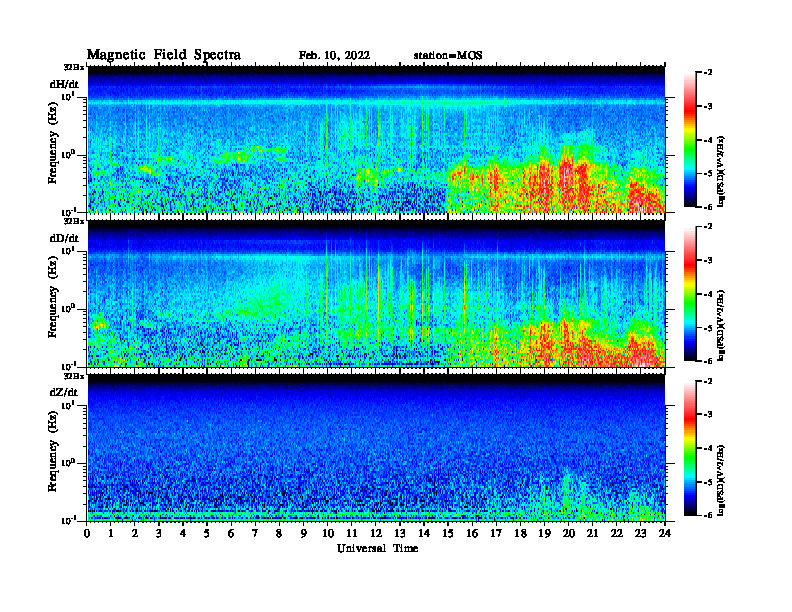
Task: Click hour 18 on the Universal Time axis
Action: 520,533
